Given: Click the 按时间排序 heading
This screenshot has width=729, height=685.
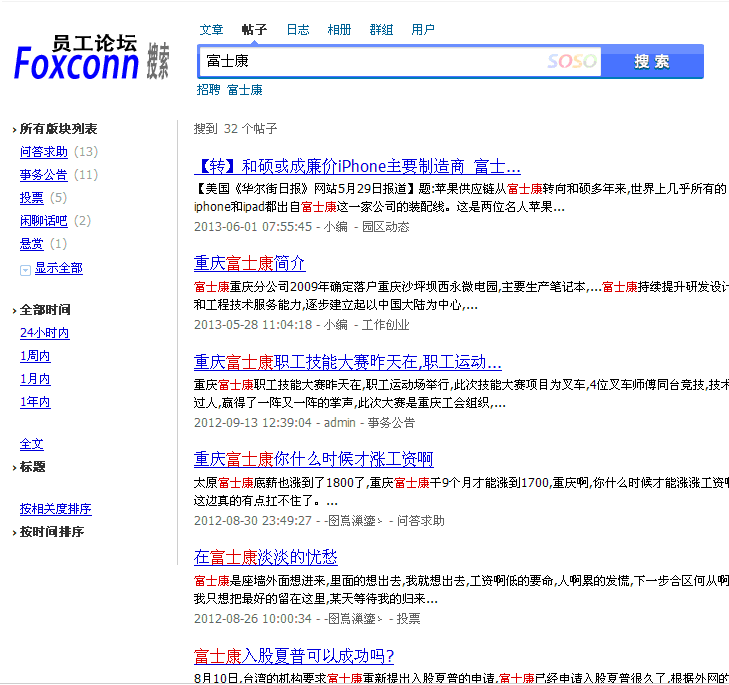Looking at the screenshot, I should pyautogui.click(x=52, y=532).
